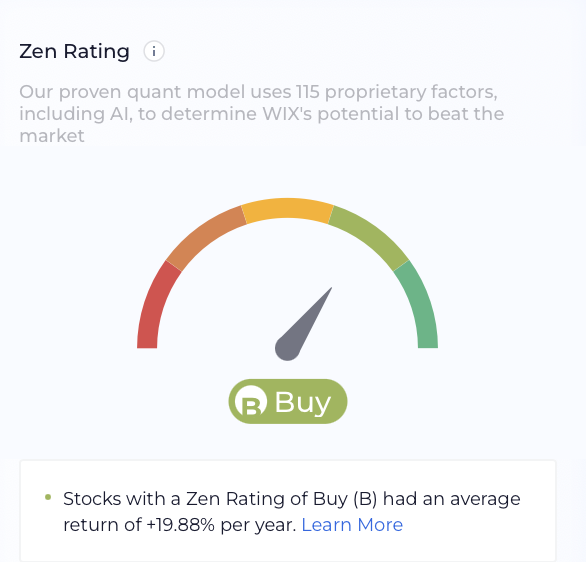Click the white info card area
Screen dimensions: 586x562
(x=288, y=511)
